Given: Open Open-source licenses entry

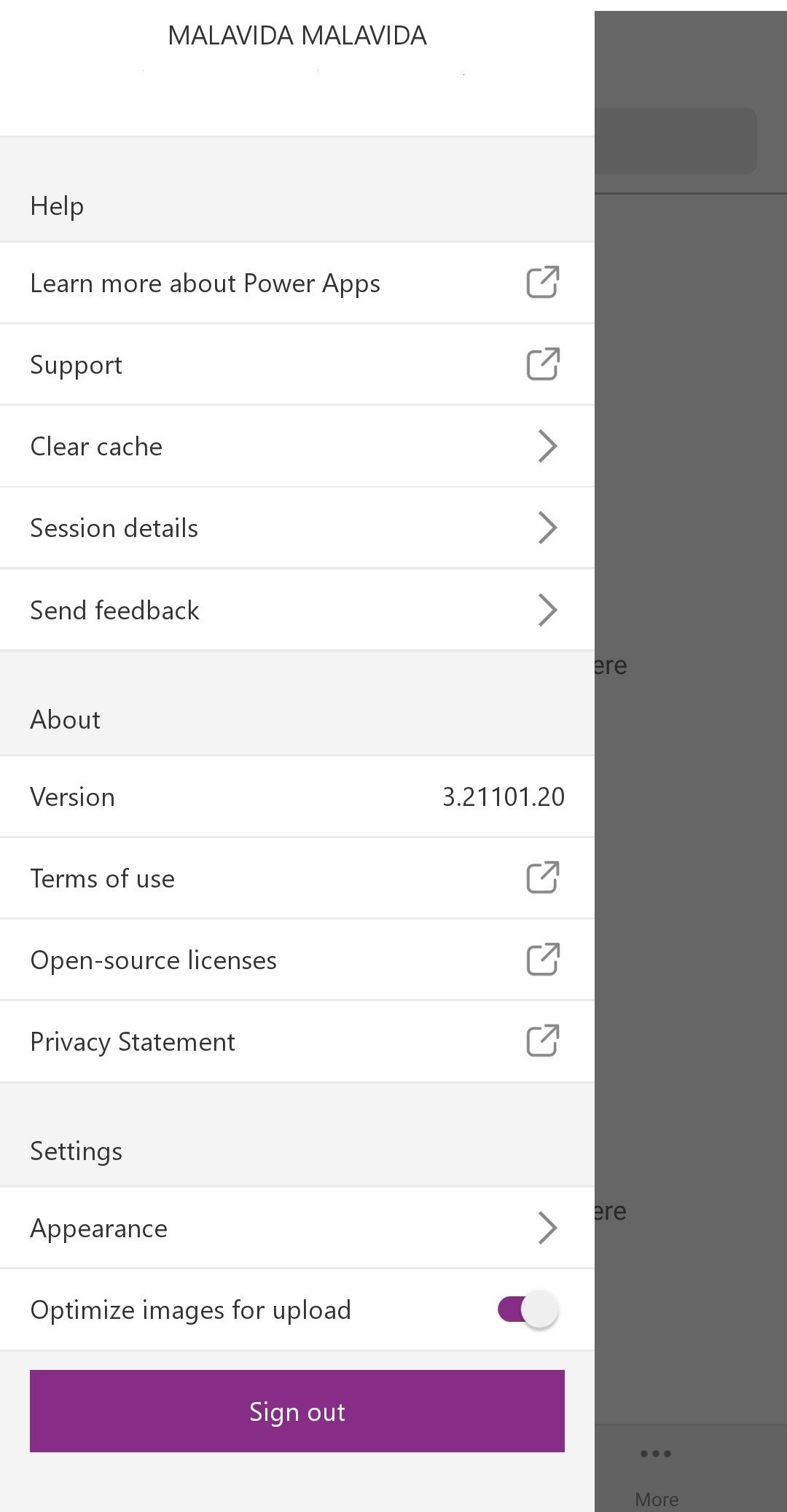Looking at the screenshot, I should (154, 960).
